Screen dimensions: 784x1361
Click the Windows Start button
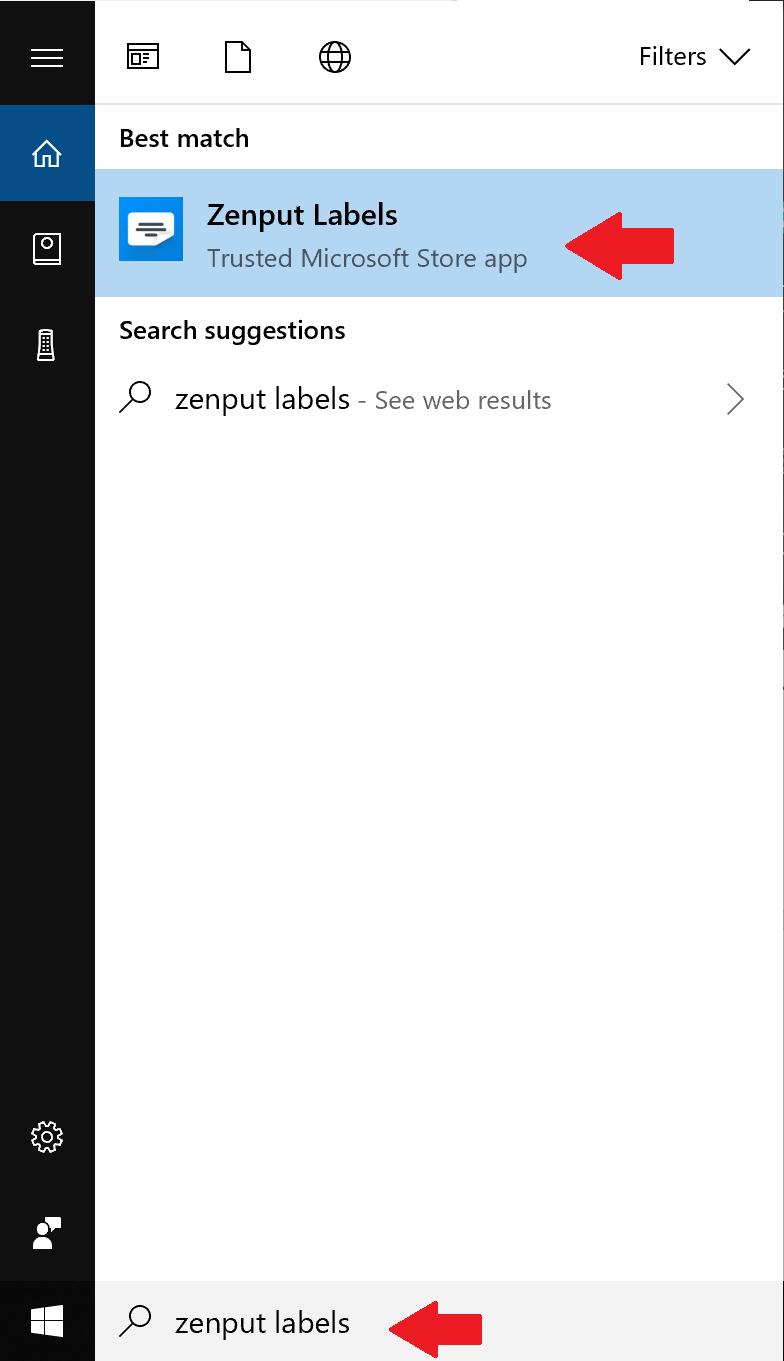click(x=47, y=1321)
